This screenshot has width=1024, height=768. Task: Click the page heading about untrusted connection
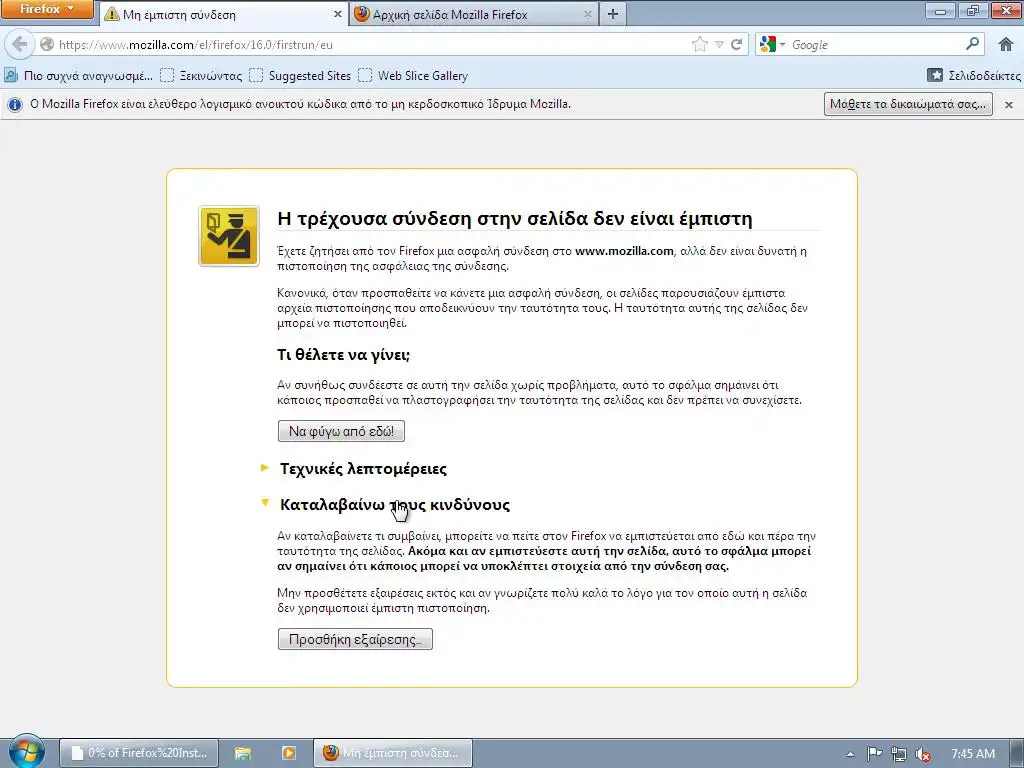click(515, 218)
